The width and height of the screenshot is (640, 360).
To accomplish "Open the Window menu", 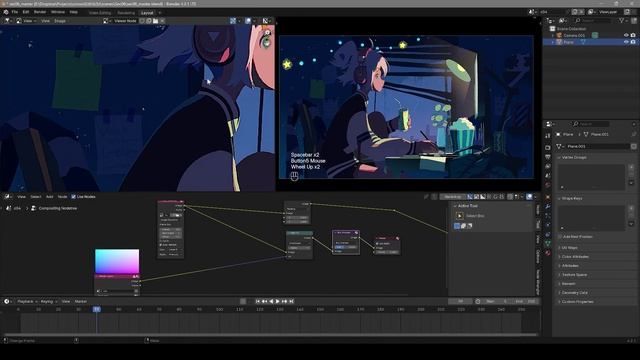I will click(x=58, y=12).
